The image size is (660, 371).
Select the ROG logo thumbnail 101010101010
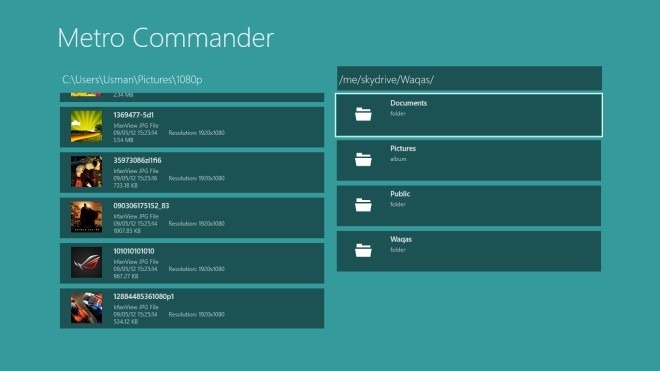pyautogui.click(x=86, y=262)
